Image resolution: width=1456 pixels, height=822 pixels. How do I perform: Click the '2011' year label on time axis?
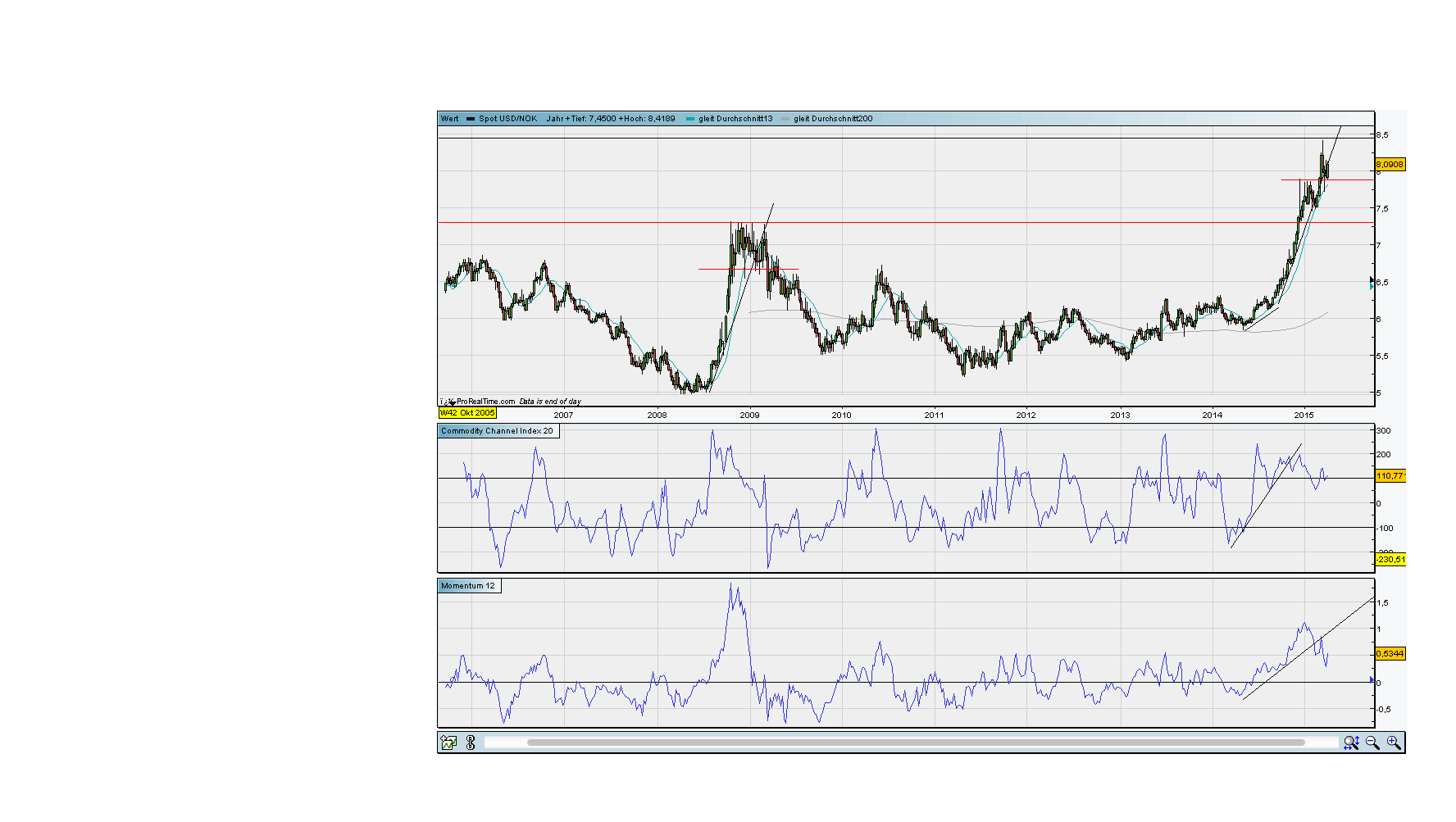tap(934, 415)
